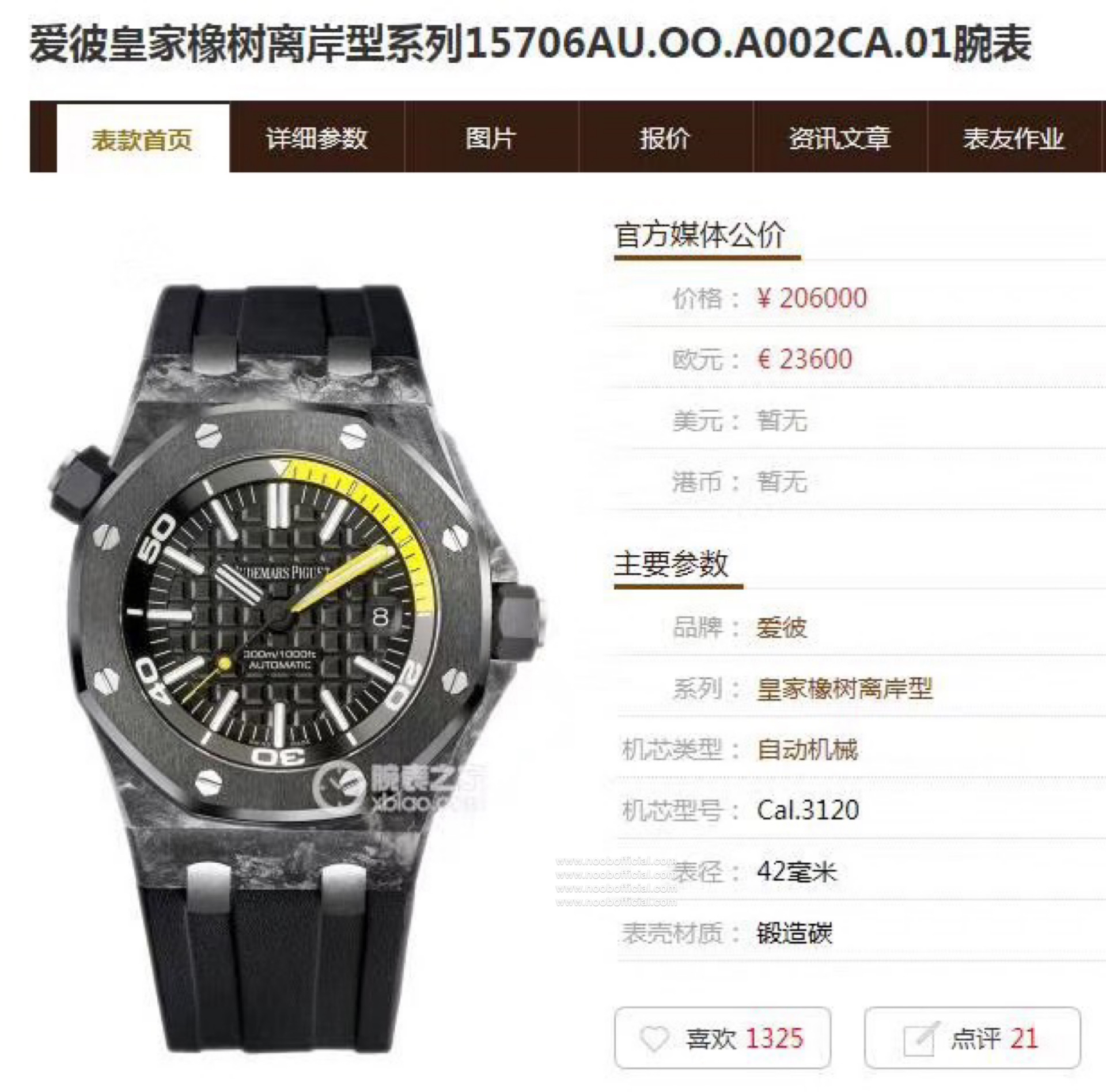
Task: Click the ¥ 206000 price value
Action: [x=812, y=298]
